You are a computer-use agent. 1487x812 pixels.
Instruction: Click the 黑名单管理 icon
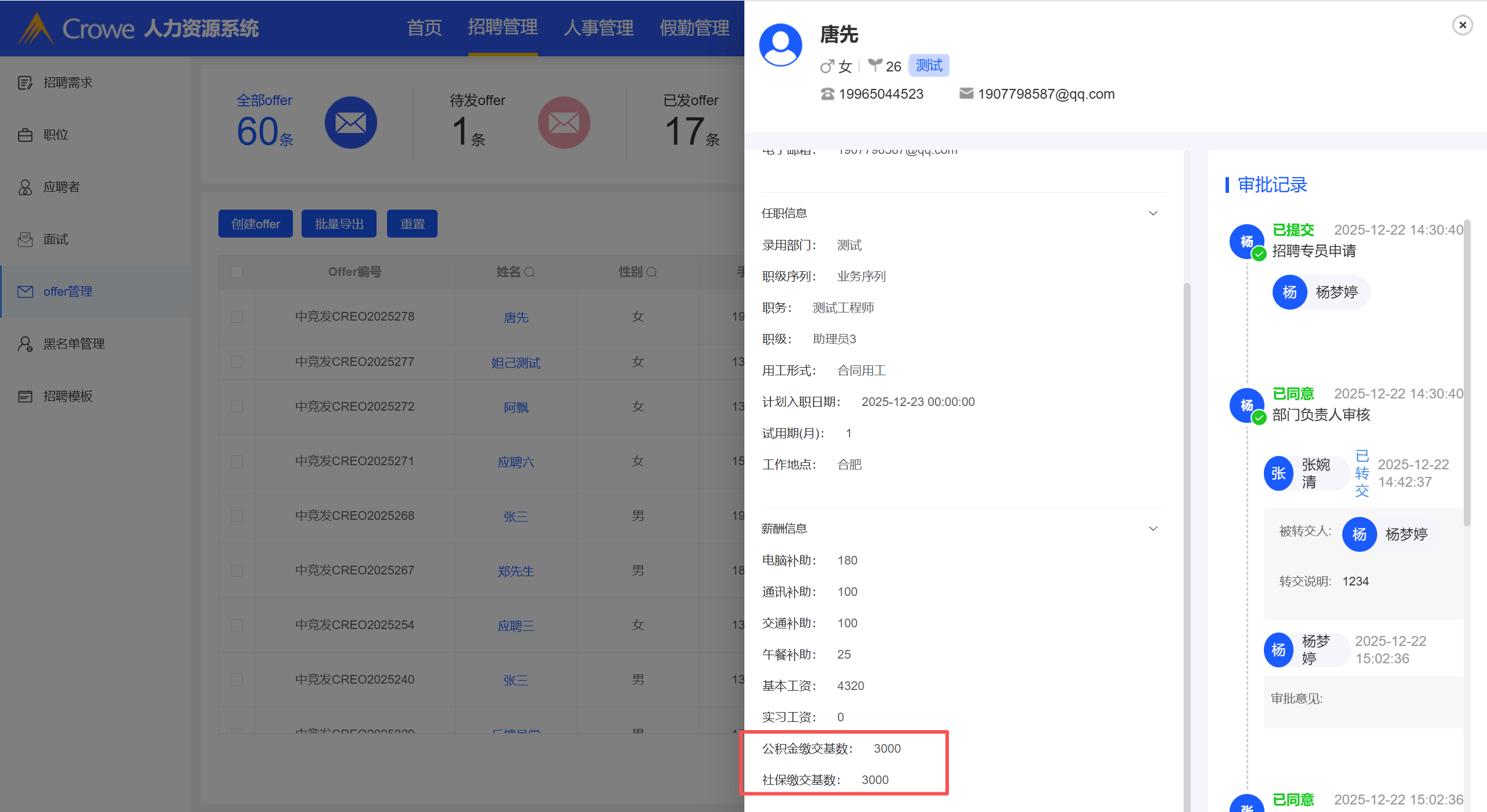[x=25, y=344]
